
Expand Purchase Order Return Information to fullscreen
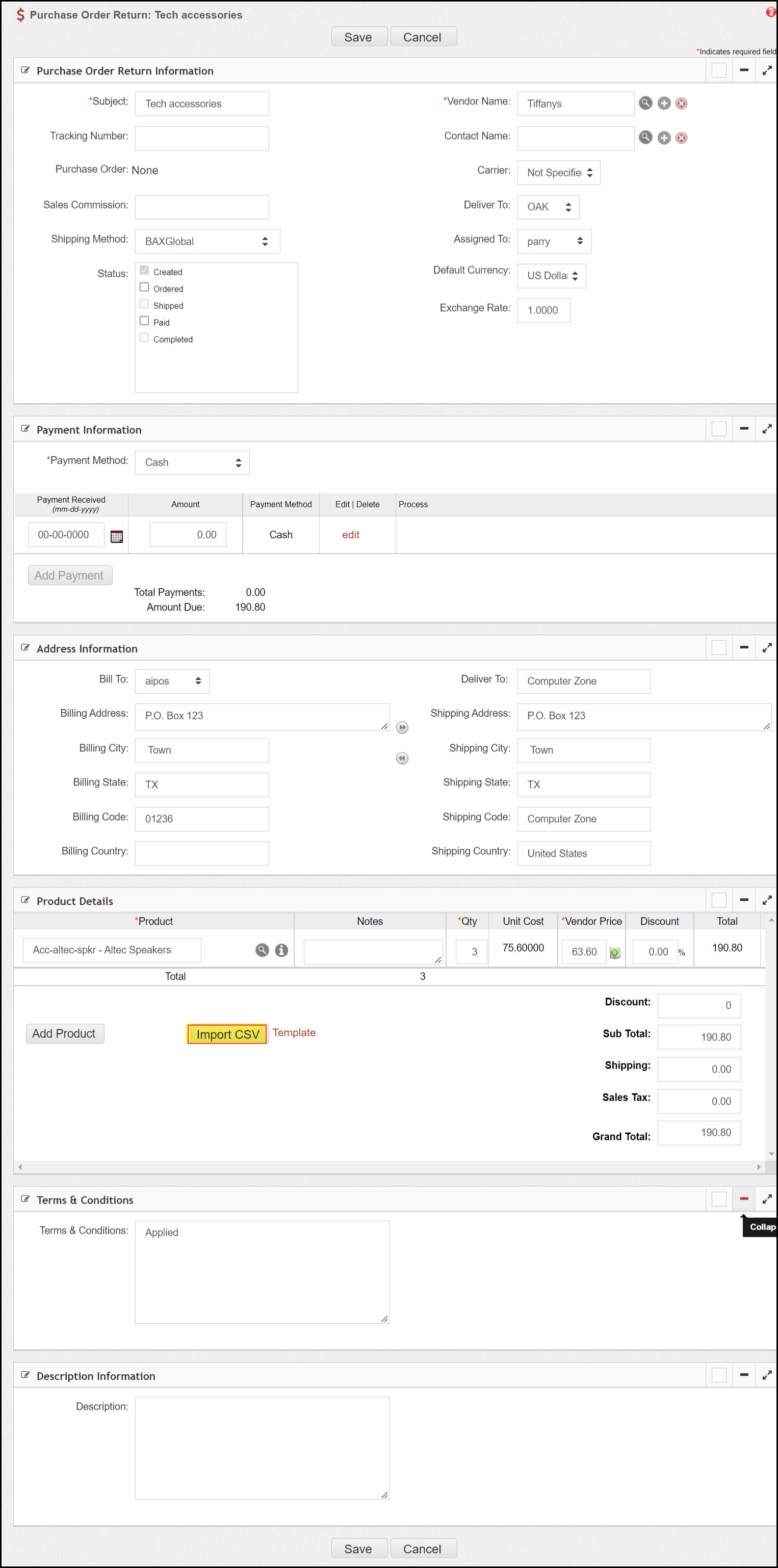767,71
